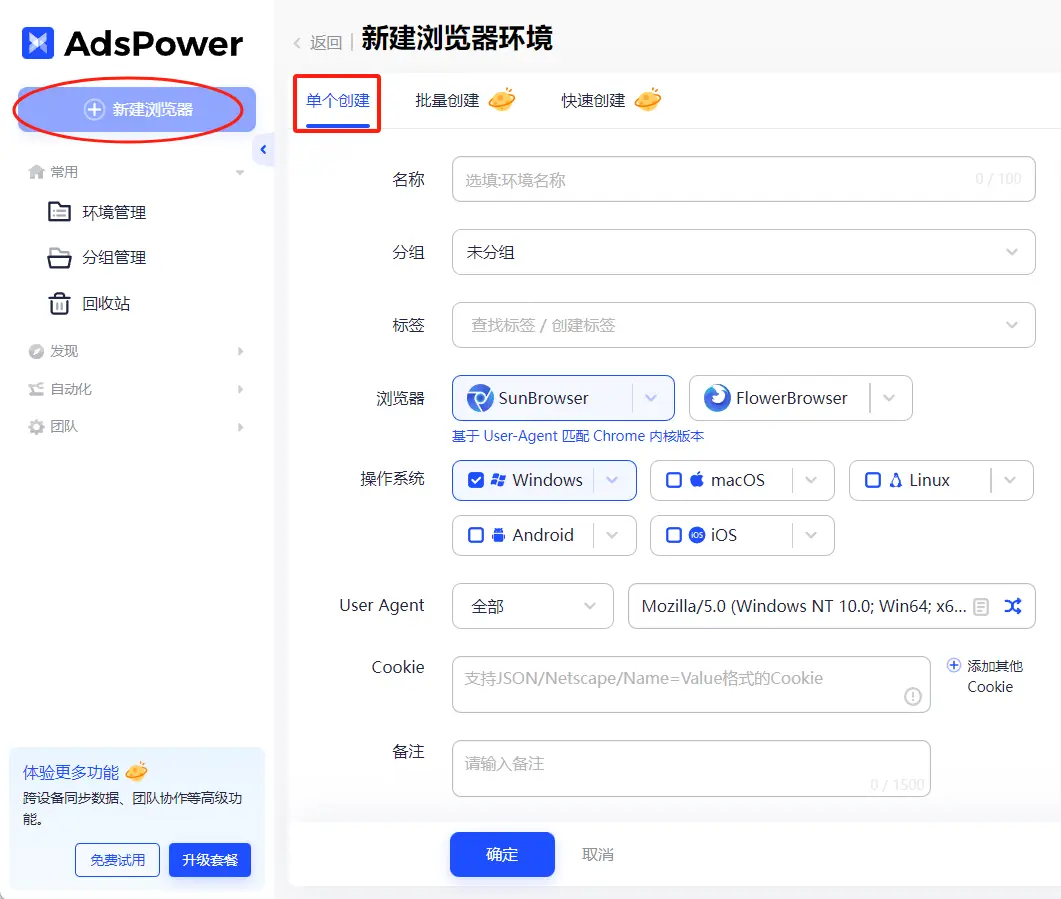Screen dimensions: 1061x899
Task: Open the 环境管理 environment management section
Action: (x=116, y=211)
